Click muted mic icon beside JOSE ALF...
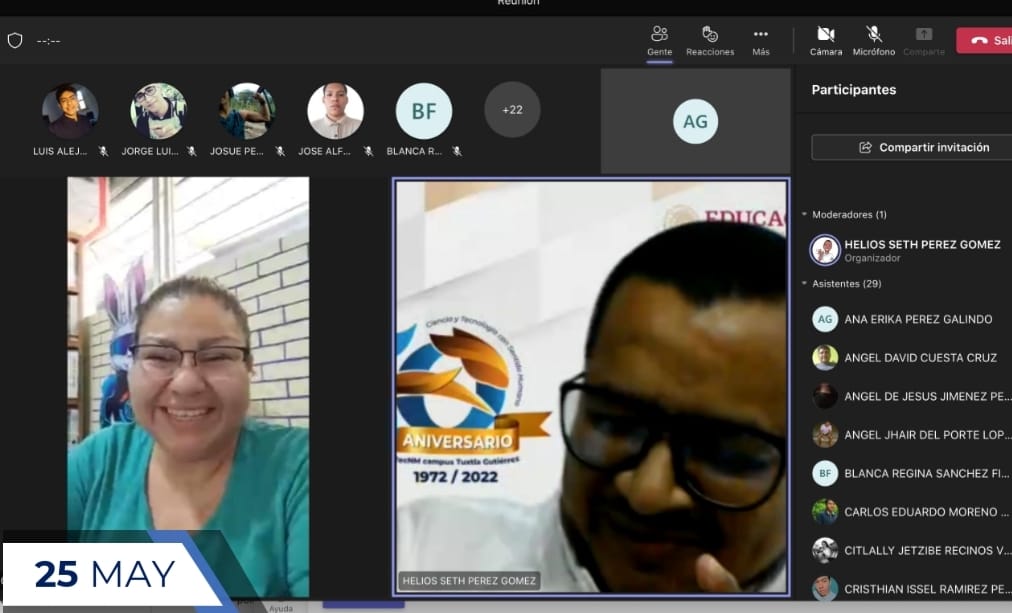This screenshot has width=1012, height=613. coord(368,151)
